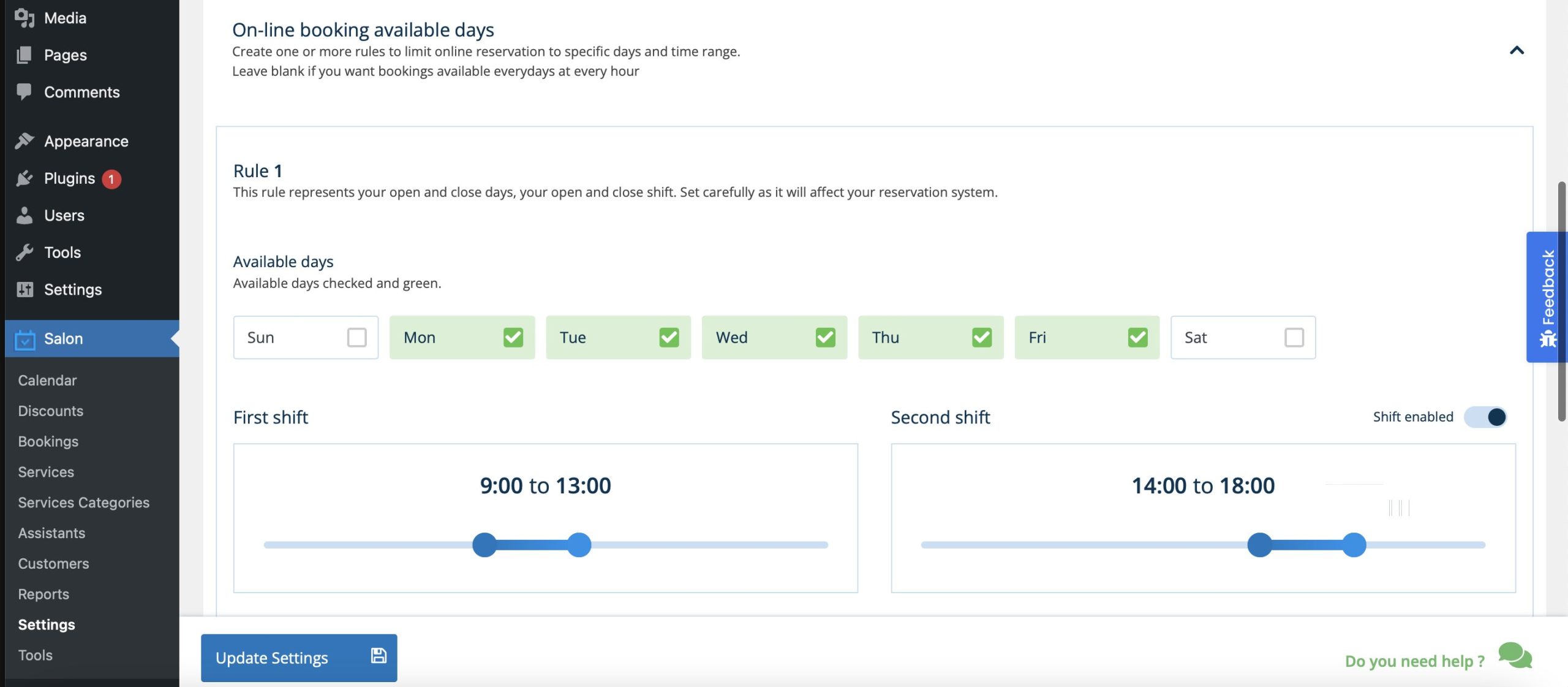Screen dimensions: 1568x687
Task: Click the Users person icon
Action: coord(24,215)
